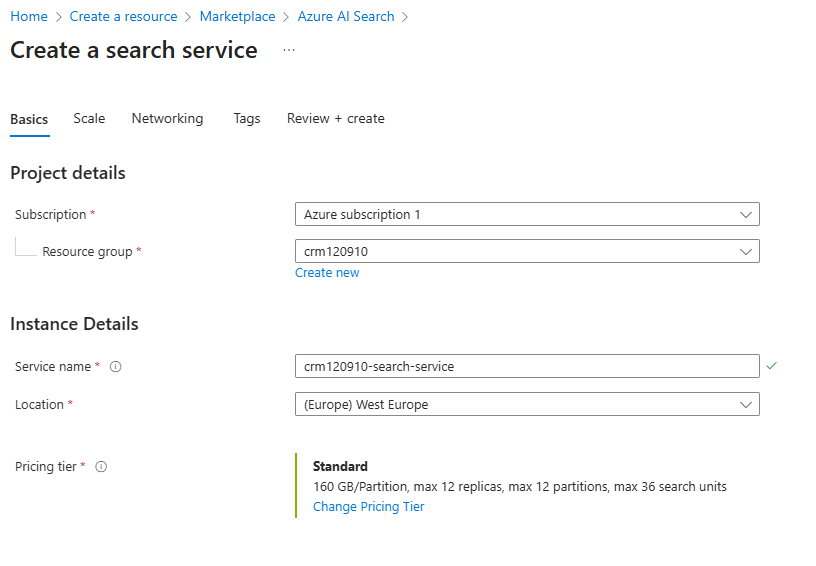Click the Location field label

39,405
